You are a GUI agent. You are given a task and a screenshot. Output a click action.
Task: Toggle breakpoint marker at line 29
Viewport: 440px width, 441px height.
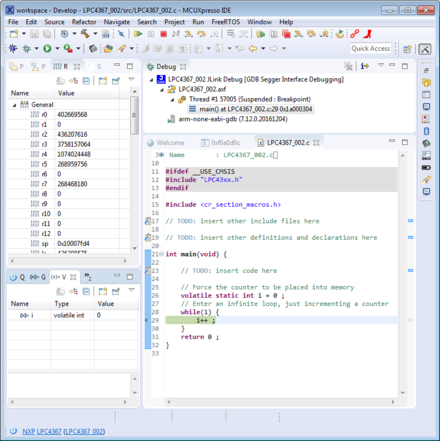tap(147, 320)
